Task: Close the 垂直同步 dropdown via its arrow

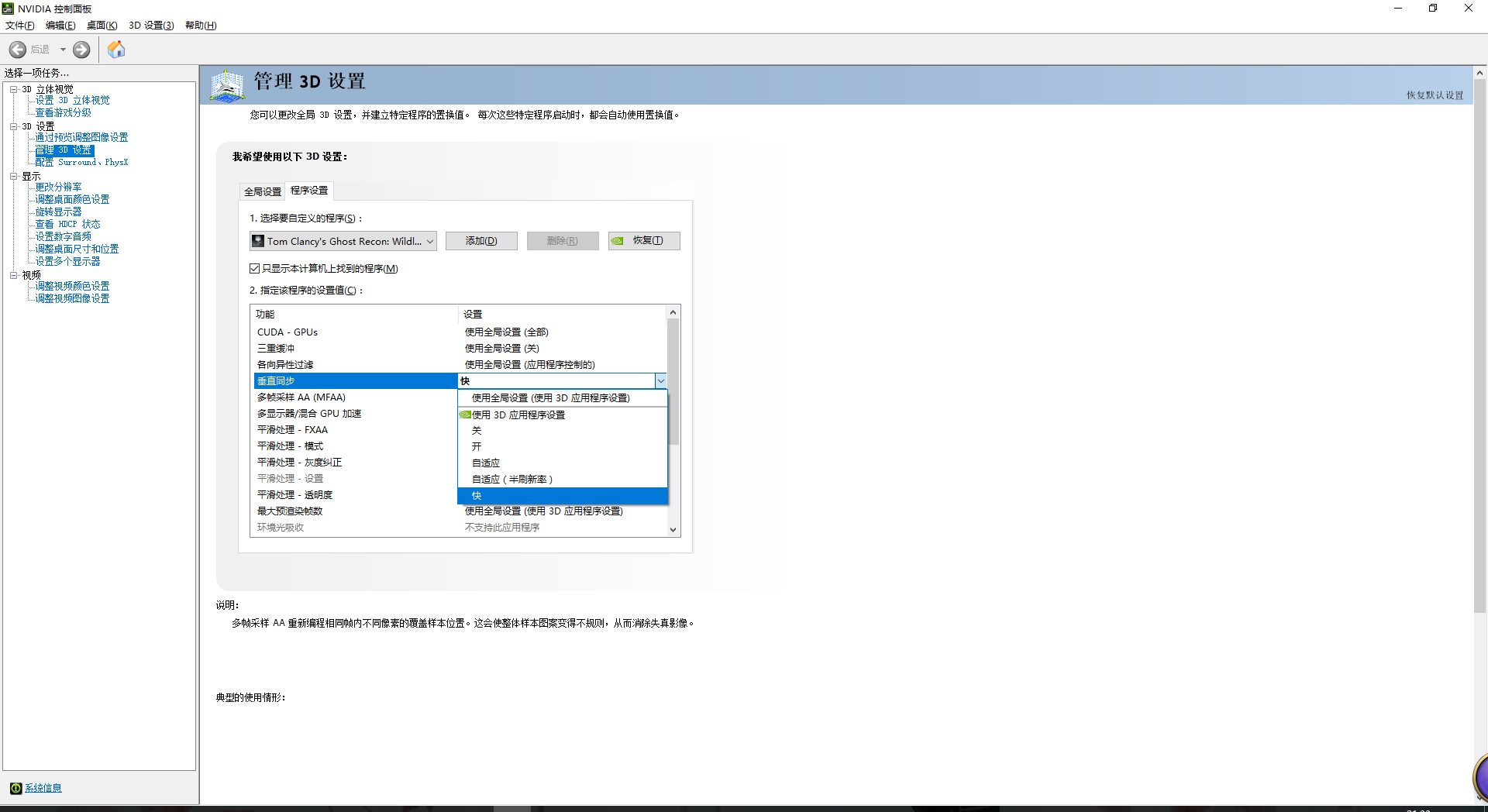Action: click(x=660, y=381)
